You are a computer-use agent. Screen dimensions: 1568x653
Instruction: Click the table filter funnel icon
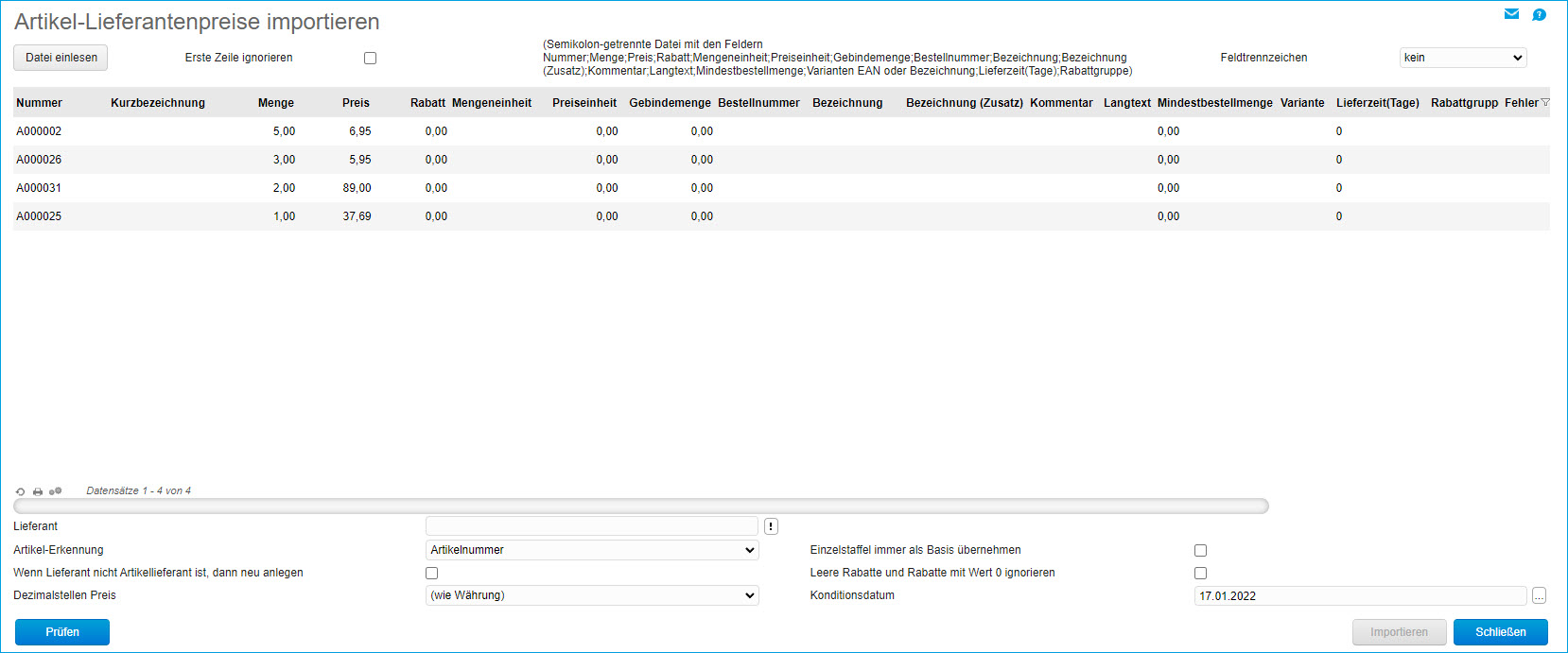pyautogui.click(x=1545, y=103)
